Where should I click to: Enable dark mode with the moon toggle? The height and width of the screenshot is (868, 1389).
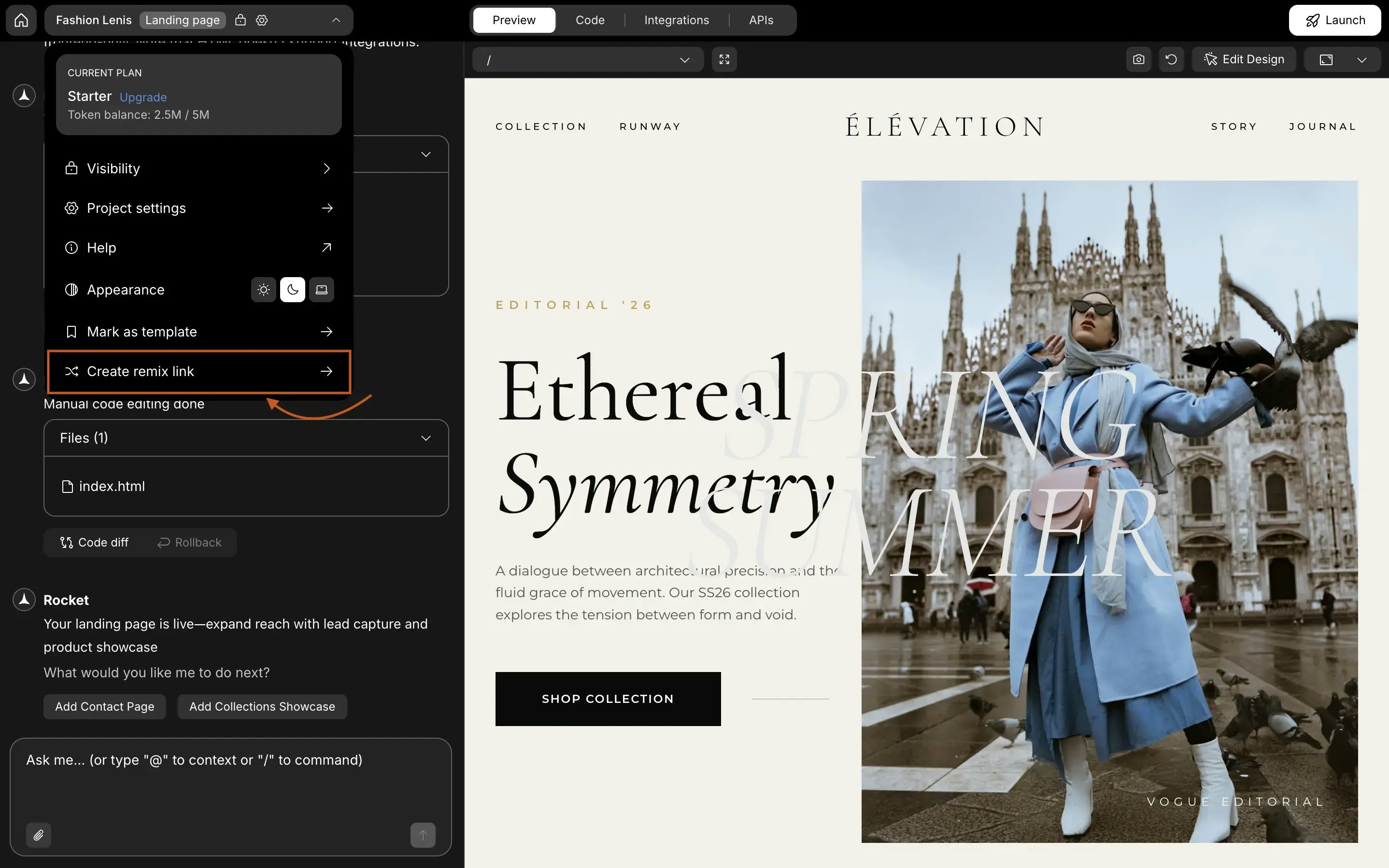coord(292,290)
